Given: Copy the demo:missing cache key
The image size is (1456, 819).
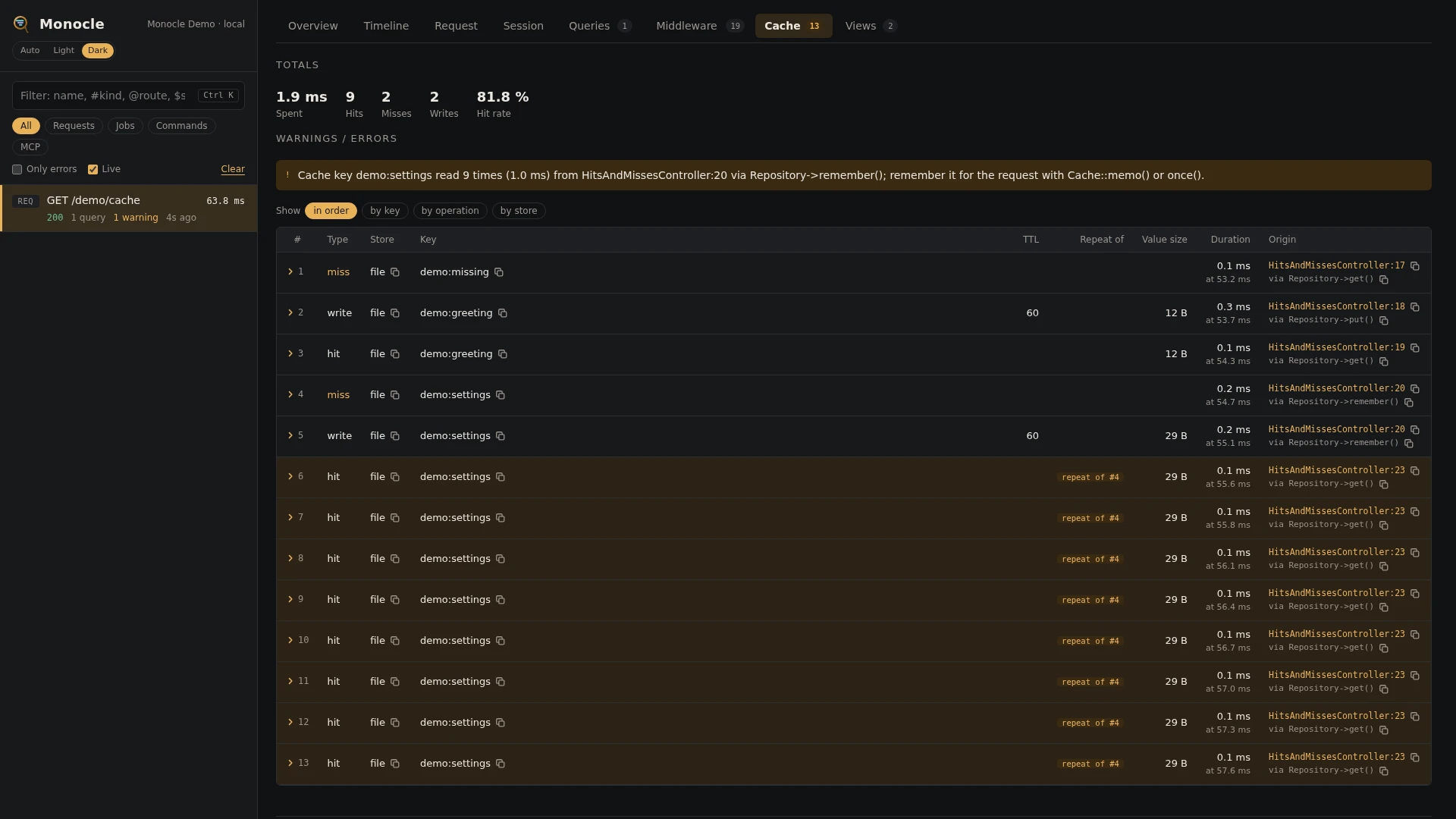Looking at the screenshot, I should pos(499,272).
